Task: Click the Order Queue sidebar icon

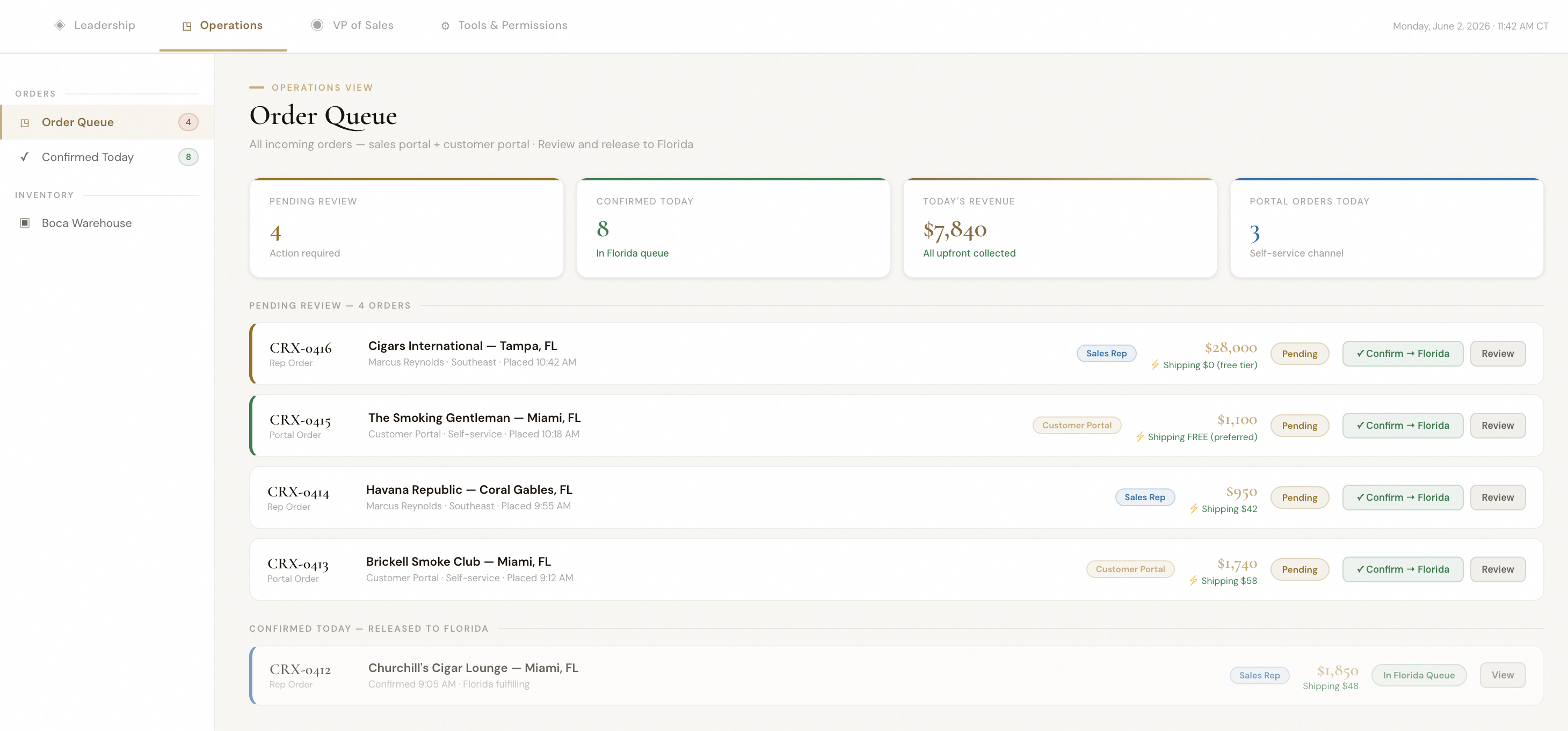Action: pos(25,123)
